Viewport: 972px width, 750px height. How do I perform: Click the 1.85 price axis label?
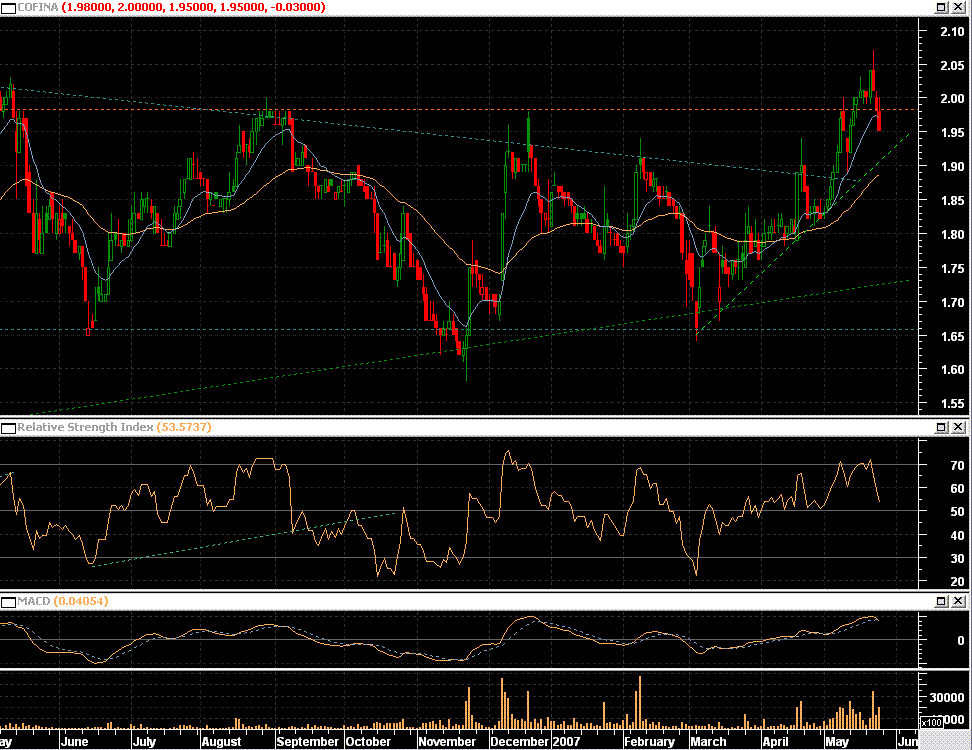click(952, 201)
